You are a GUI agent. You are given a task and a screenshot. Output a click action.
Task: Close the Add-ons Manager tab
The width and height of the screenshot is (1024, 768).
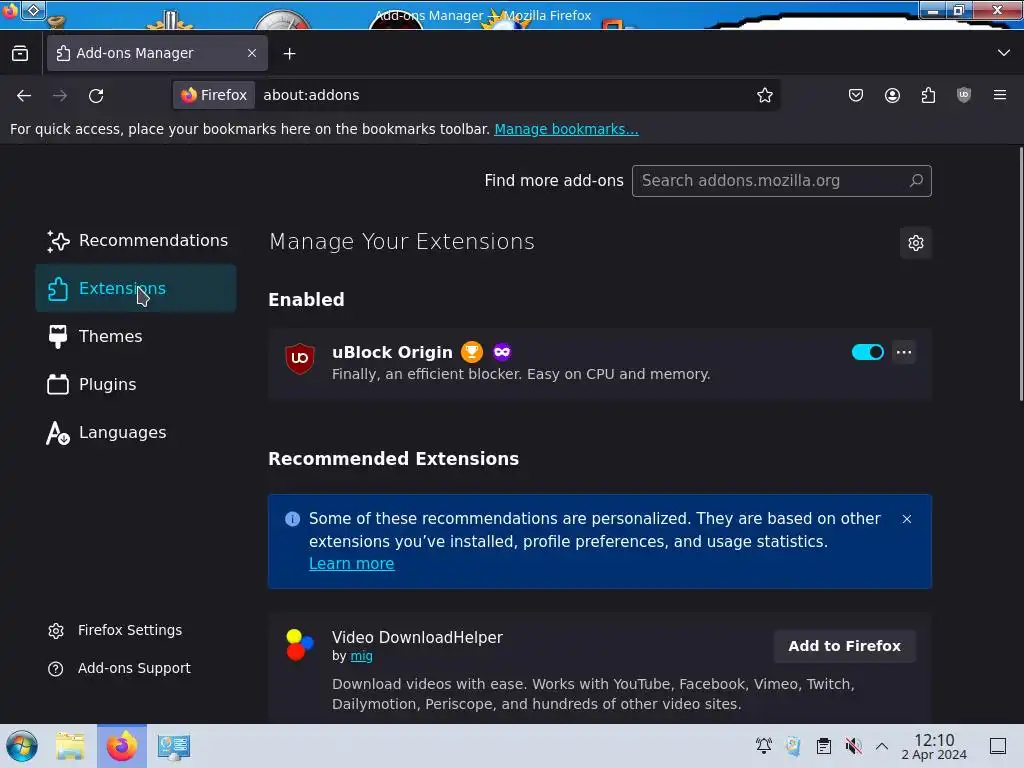coord(252,53)
